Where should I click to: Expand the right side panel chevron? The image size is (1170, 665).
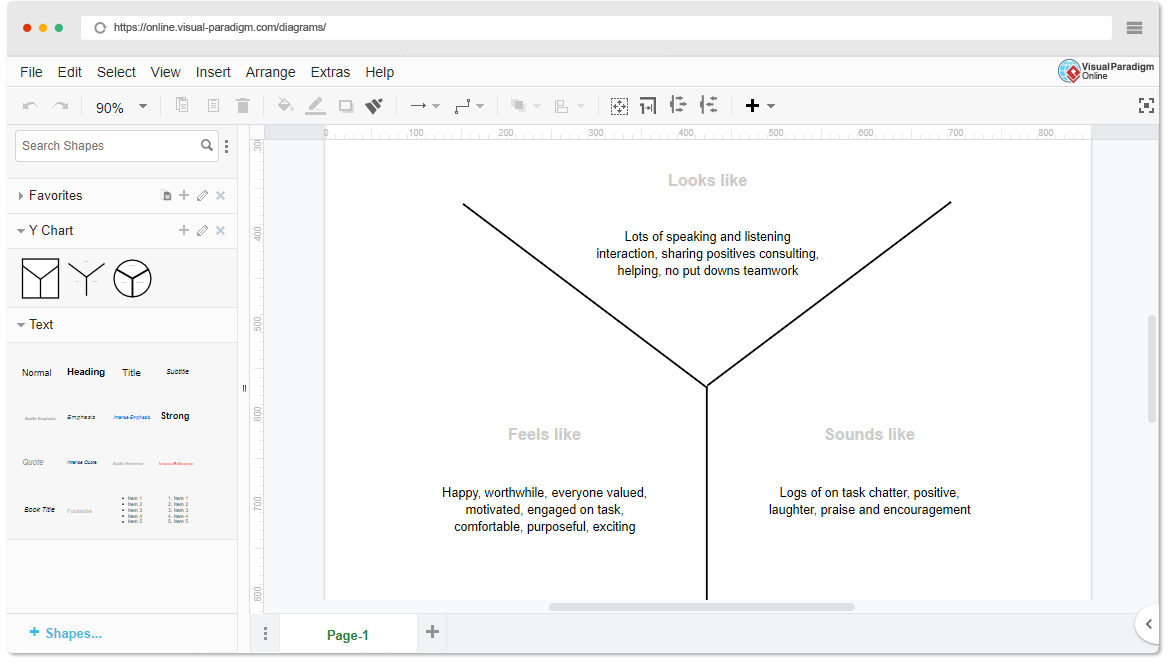pyautogui.click(x=1148, y=624)
